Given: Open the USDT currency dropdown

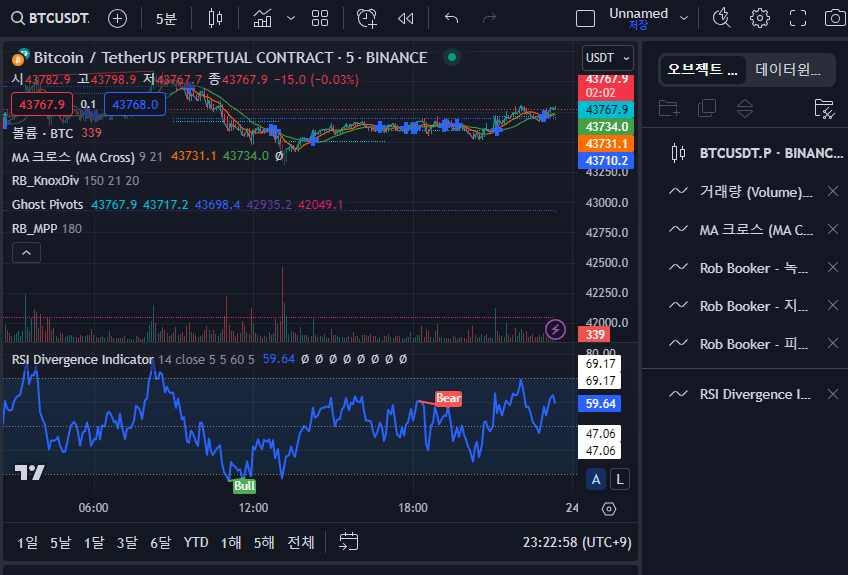Looking at the screenshot, I should pyautogui.click(x=607, y=58).
